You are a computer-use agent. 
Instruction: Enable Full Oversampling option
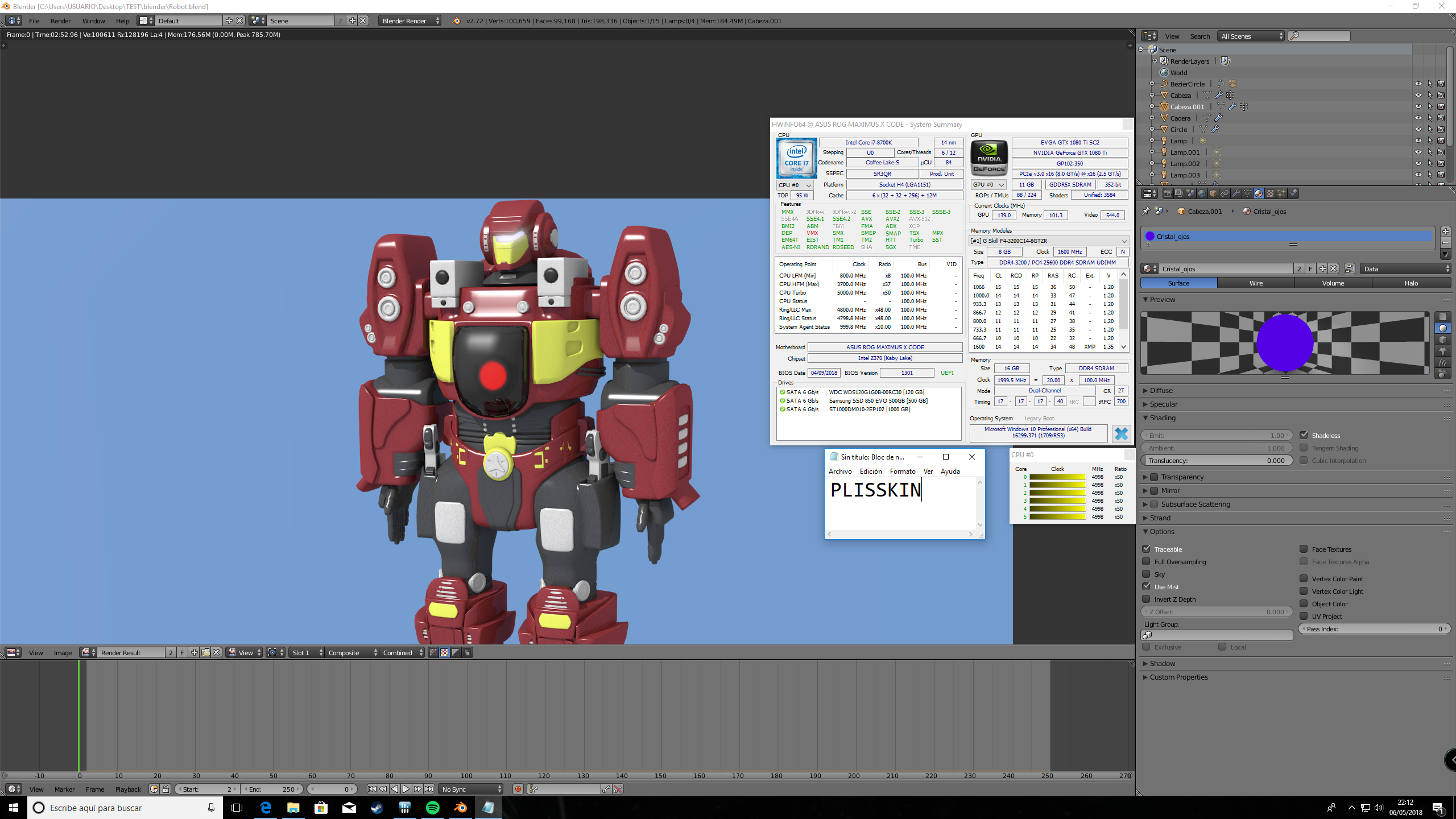1147,561
